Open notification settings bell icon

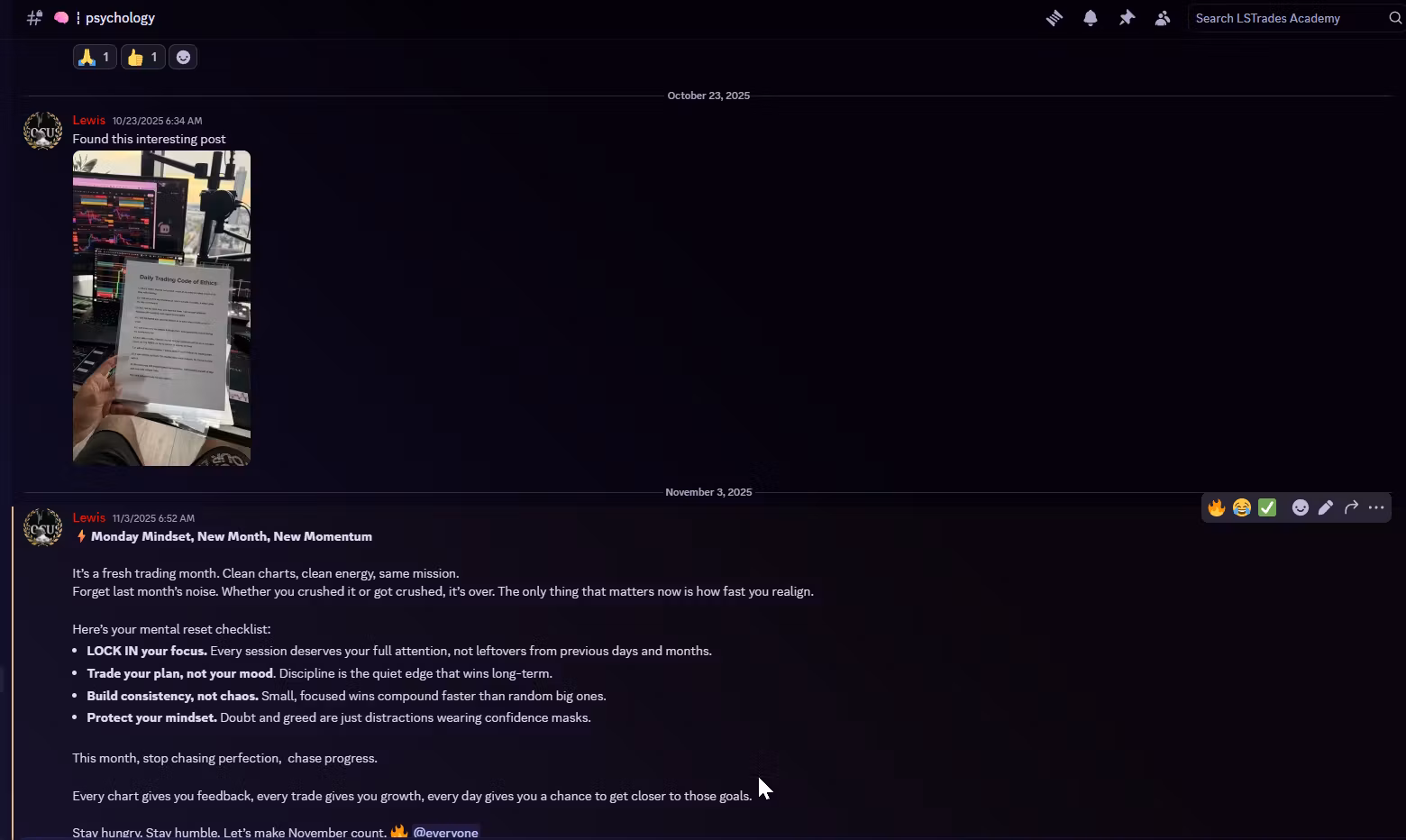pyautogui.click(x=1091, y=18)
